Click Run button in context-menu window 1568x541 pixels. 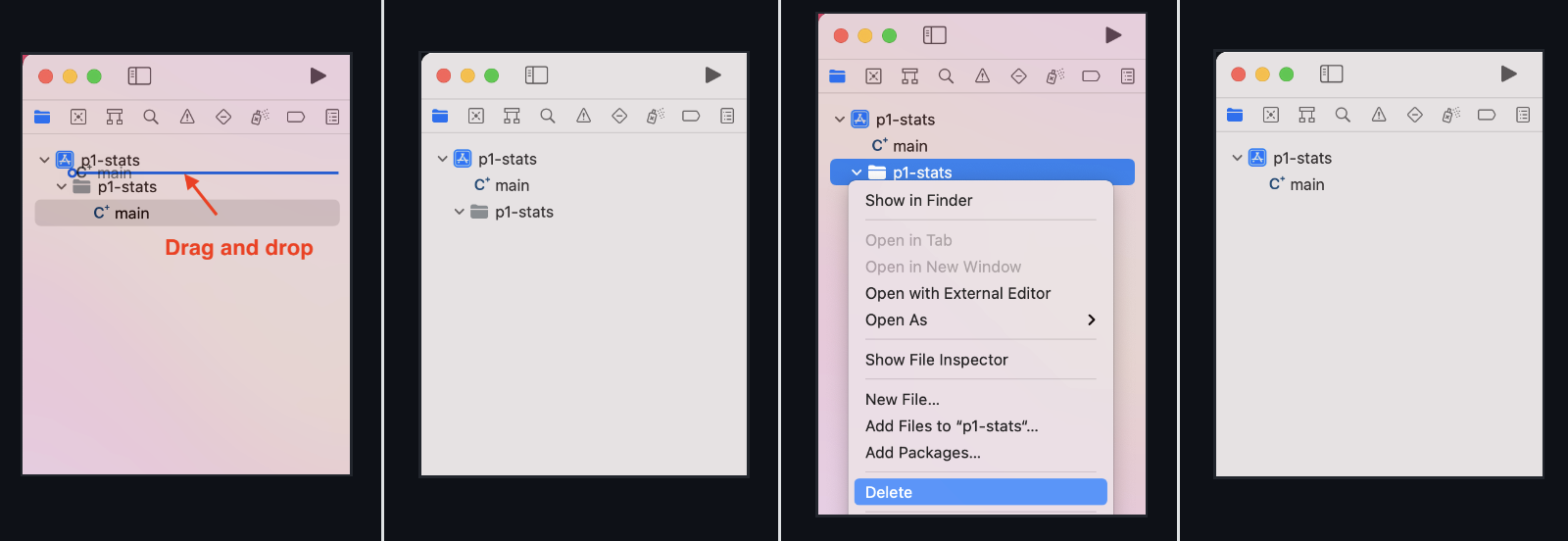[1113, 35]
